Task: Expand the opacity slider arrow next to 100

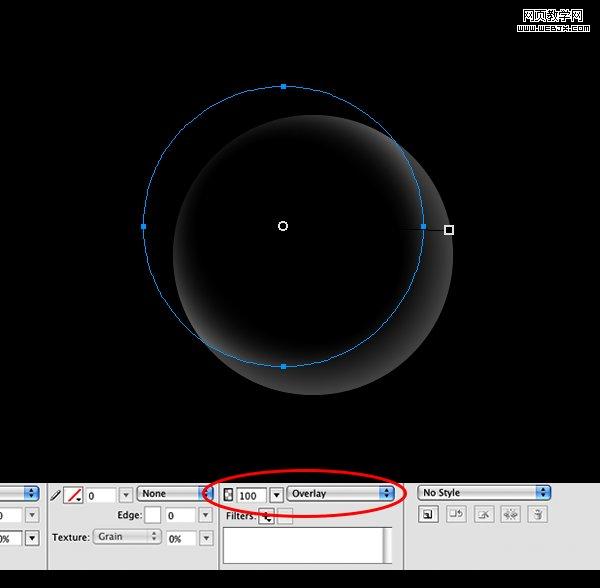Action: click(276, 494)
